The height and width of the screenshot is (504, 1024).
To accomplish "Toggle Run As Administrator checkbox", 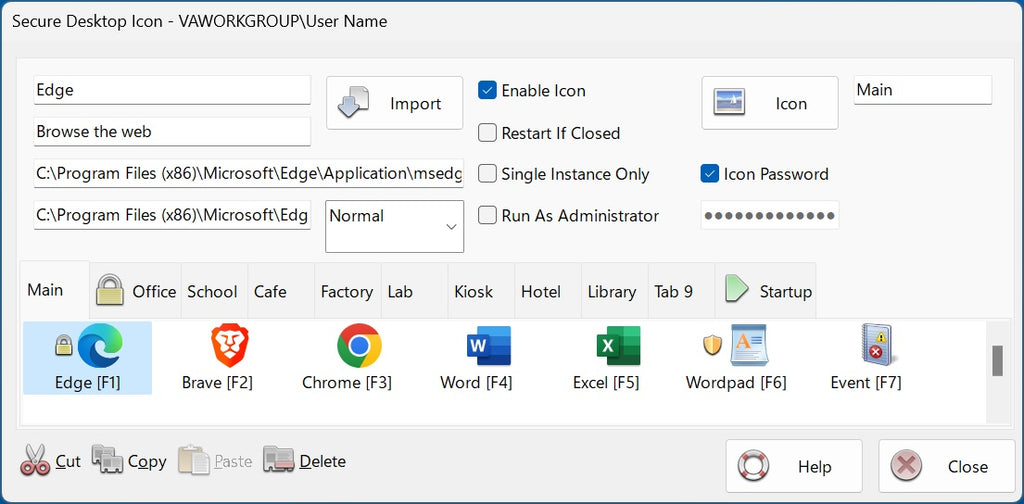I will click(x=487, y=215).
